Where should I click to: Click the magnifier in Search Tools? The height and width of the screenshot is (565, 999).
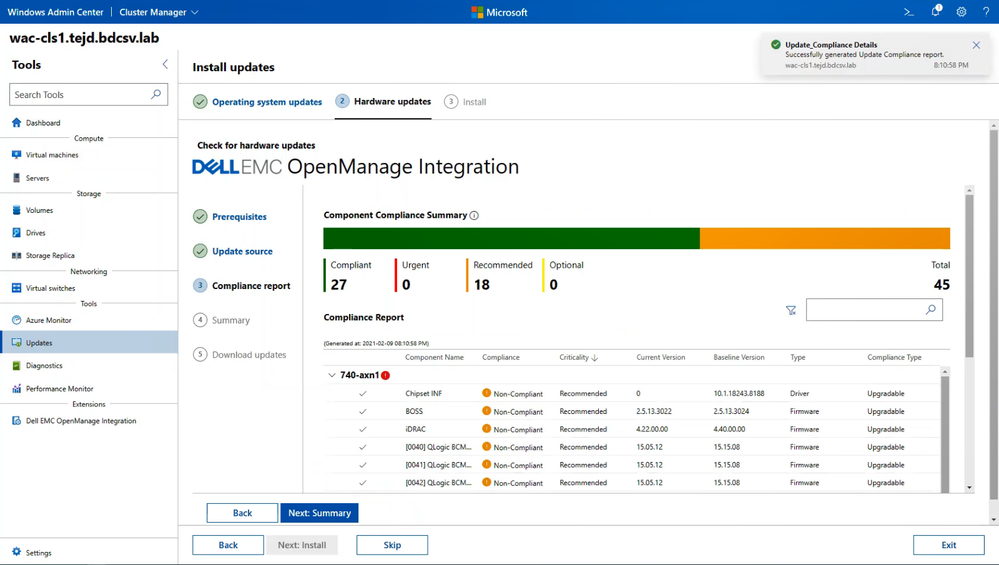155,94
